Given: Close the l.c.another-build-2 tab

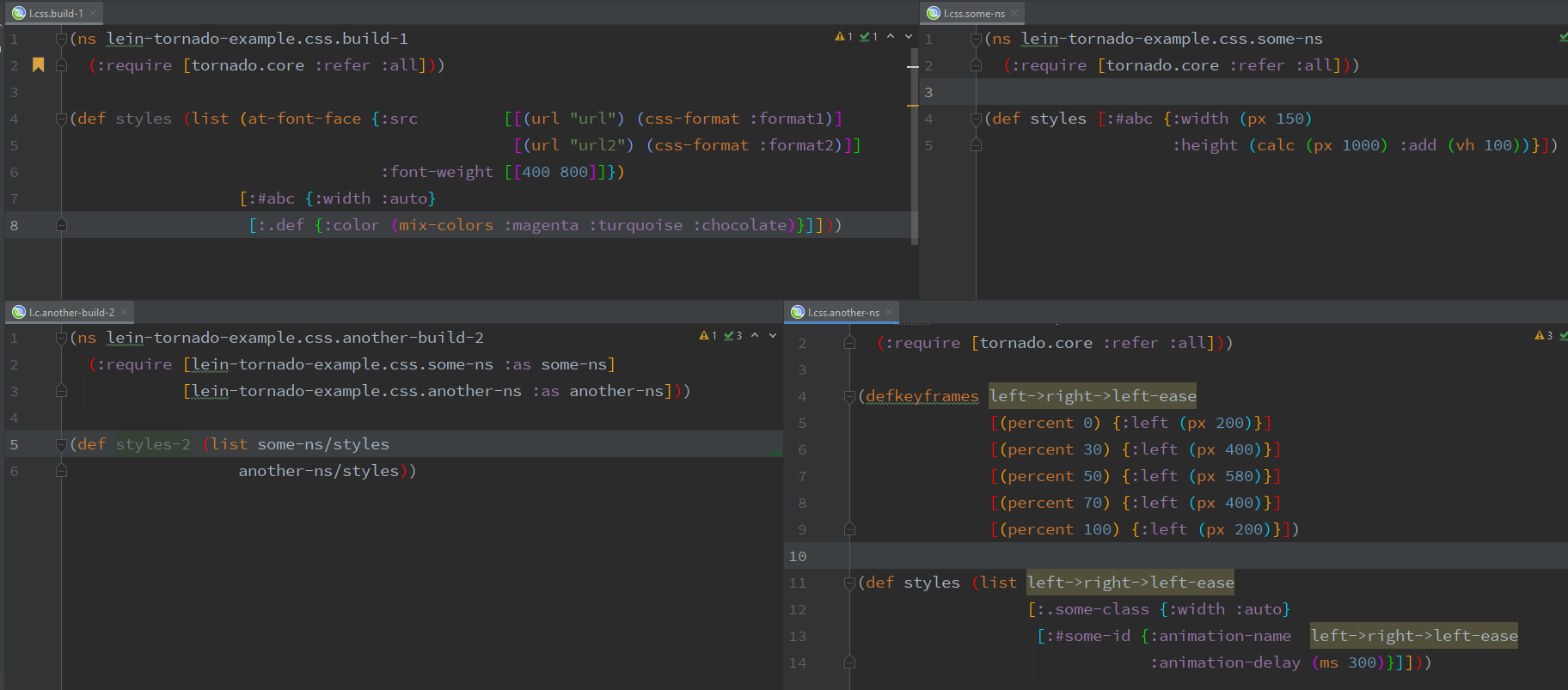Looking at the screenshot, I should coord(124,312).
